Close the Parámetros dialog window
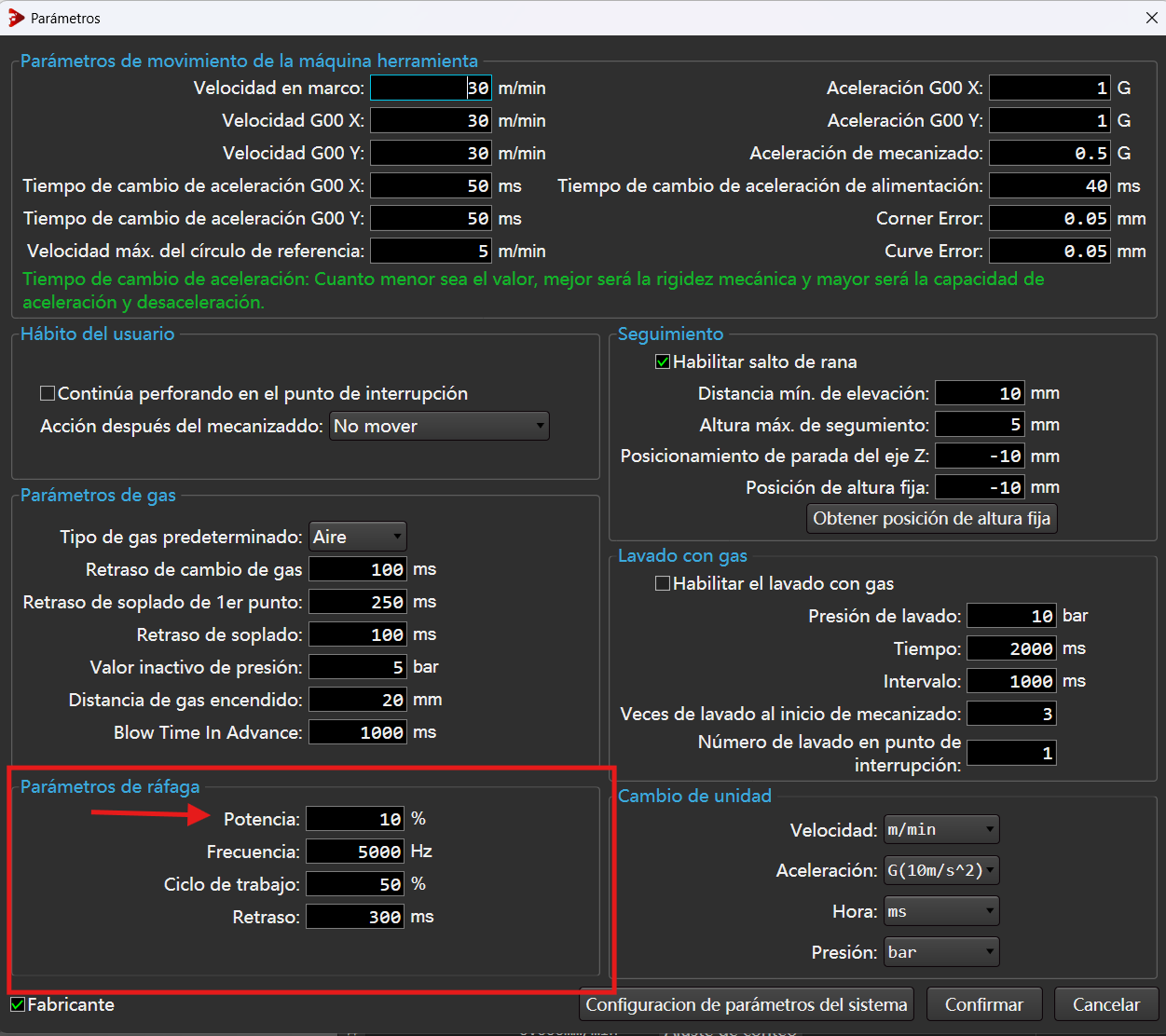 (1151, 18)
